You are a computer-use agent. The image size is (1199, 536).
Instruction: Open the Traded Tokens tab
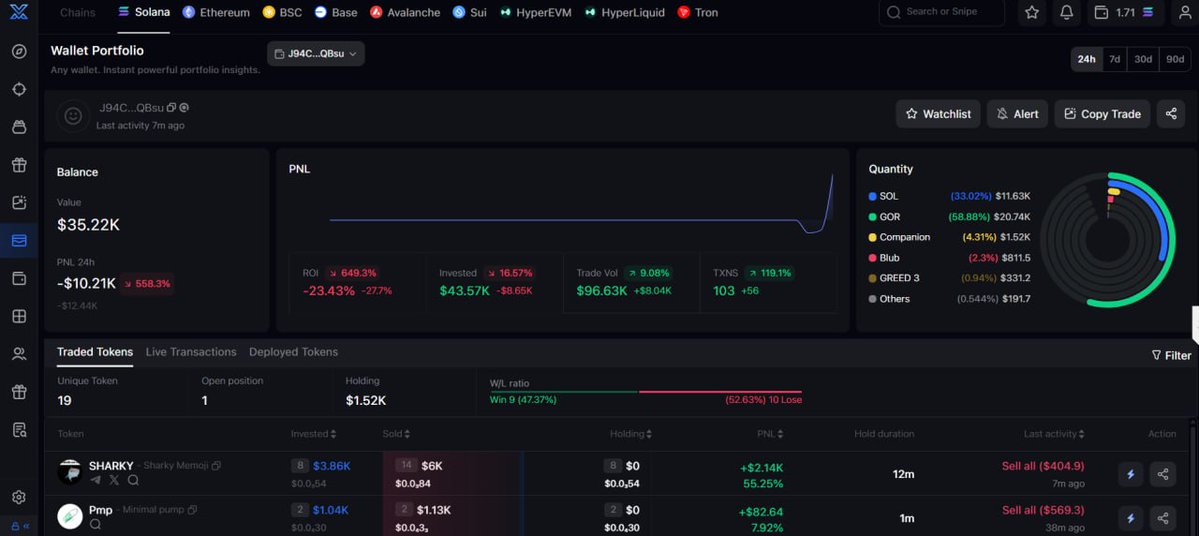pyautogui.click(x=95, y=352)
